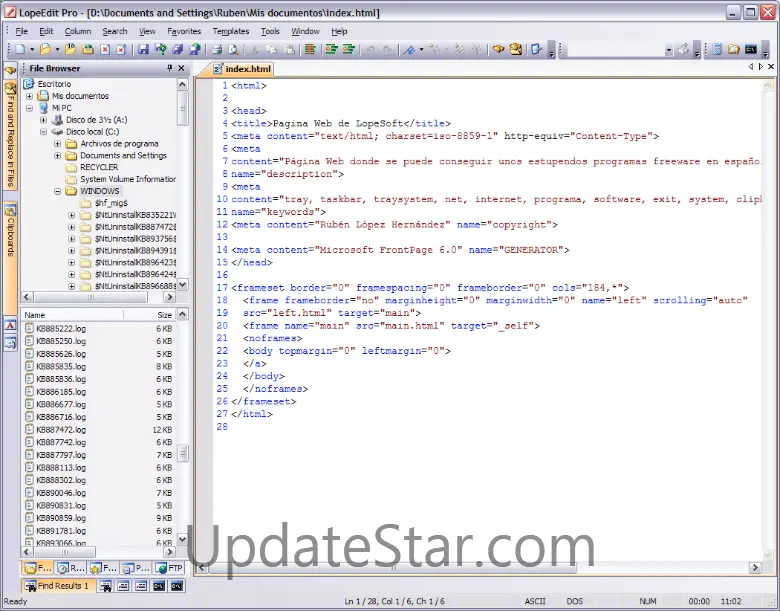This screenshot has width=780, height=611.
Task: Select the Find Results 1 tab
Action: tap(58, 586)
